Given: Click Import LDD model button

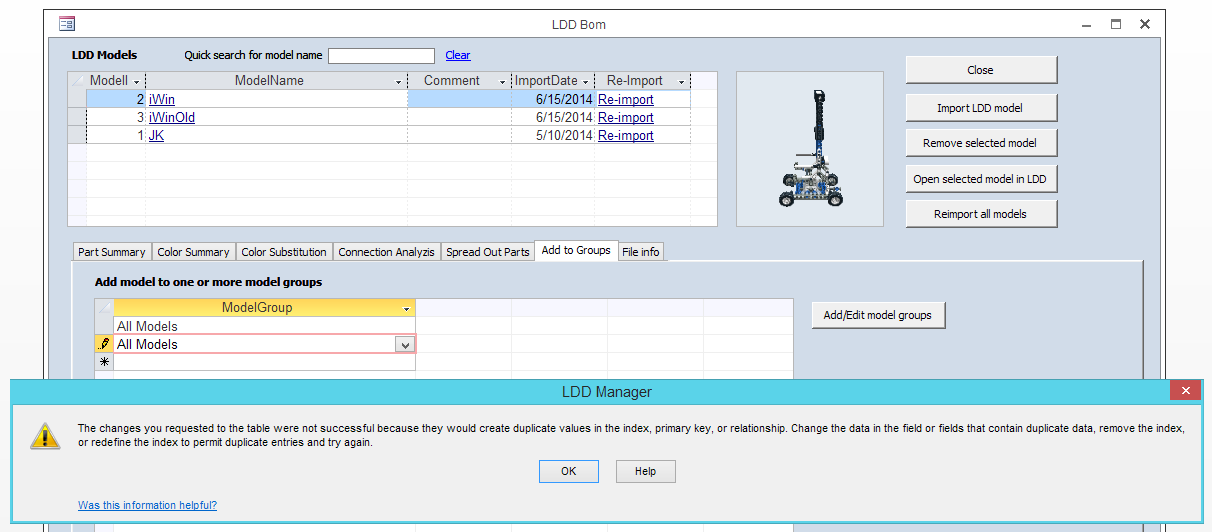Looking at the screenshot, I should 981,107.
